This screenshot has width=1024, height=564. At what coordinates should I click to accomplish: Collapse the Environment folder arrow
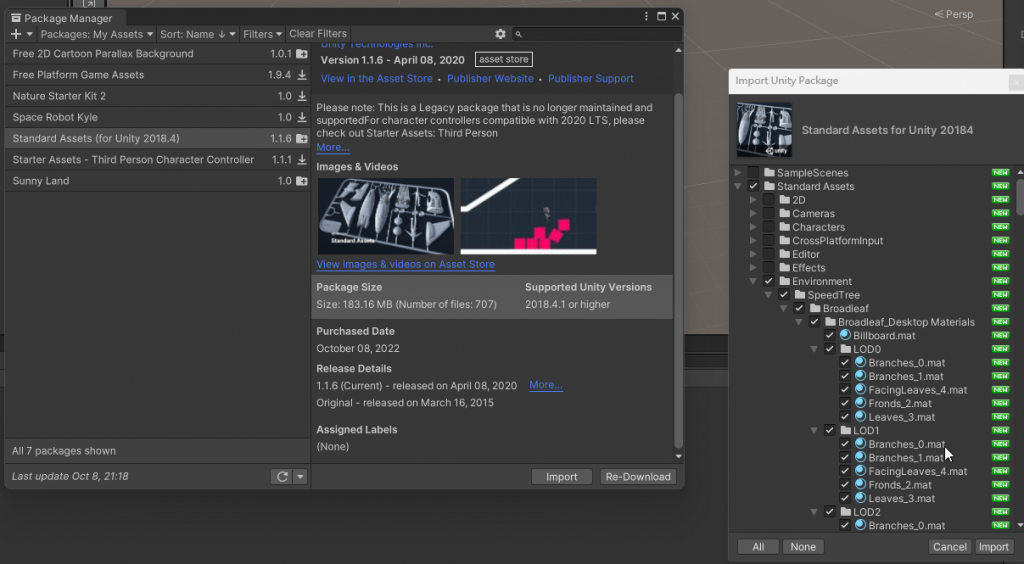(x=753, y=281)
